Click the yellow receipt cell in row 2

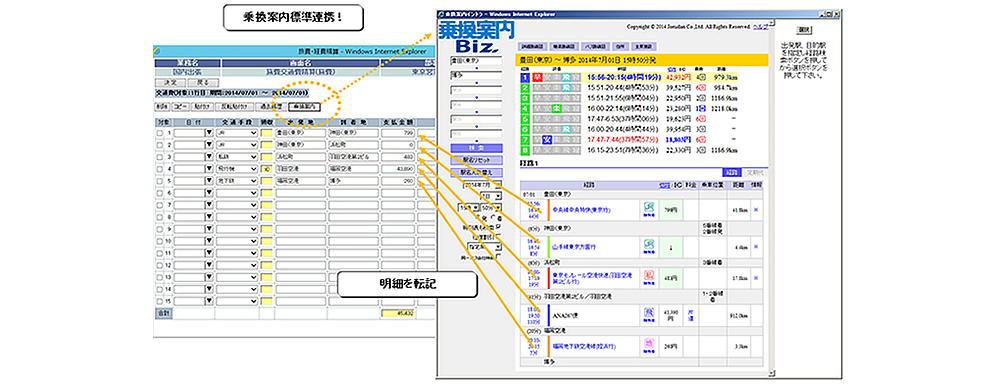pyautogui.click(x=266, y=145)
